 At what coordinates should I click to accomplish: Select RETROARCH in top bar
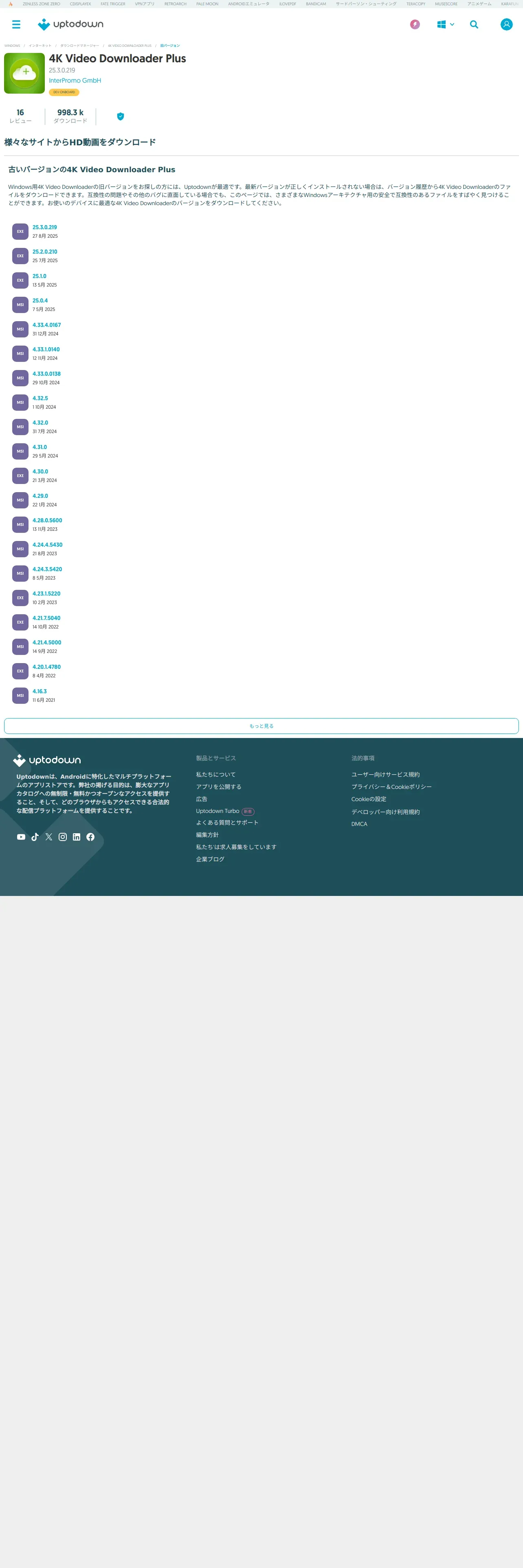(175, 4)
